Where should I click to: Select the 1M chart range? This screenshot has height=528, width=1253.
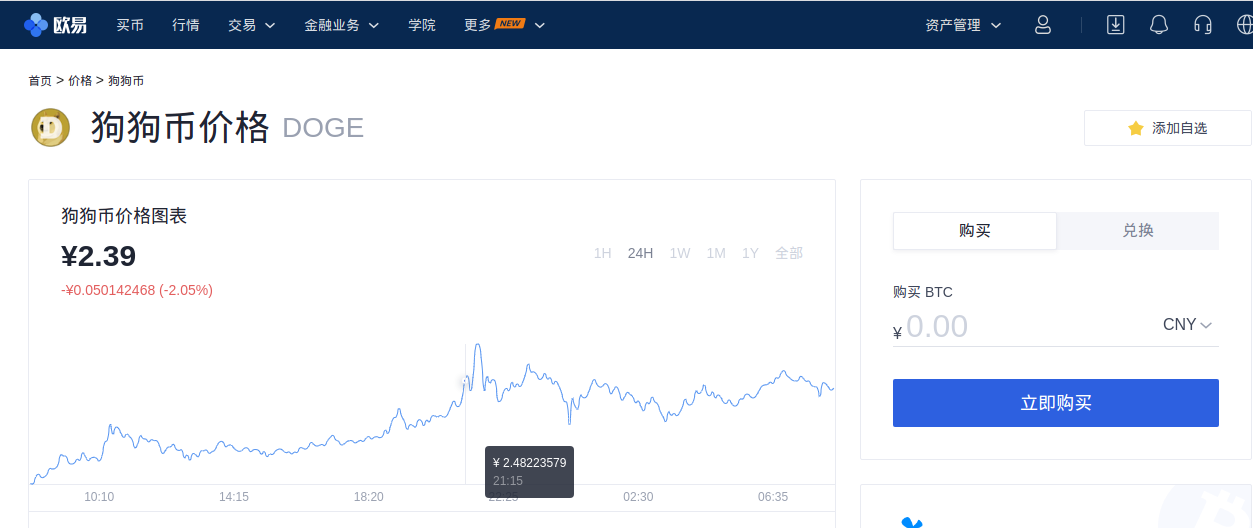click(716, 253)
